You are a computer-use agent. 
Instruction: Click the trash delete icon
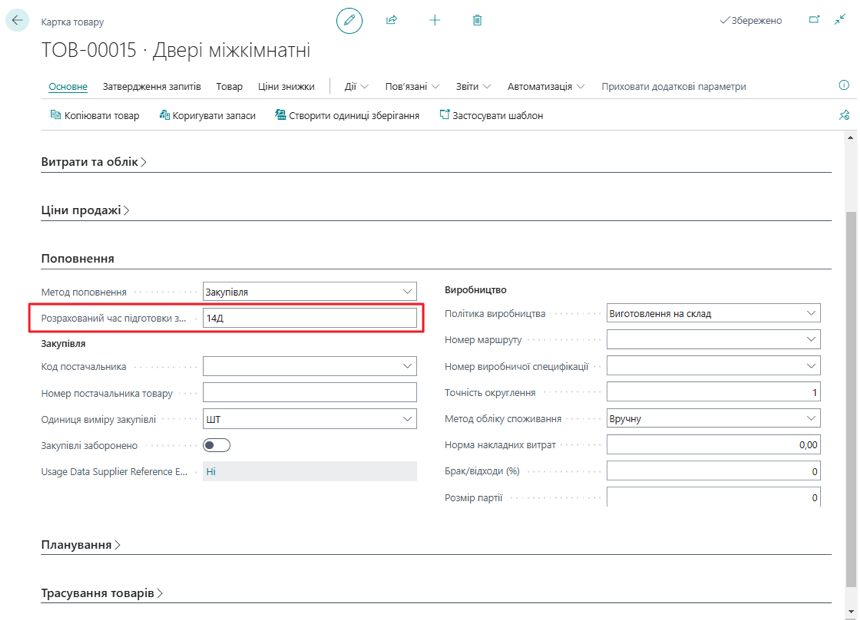477,20
